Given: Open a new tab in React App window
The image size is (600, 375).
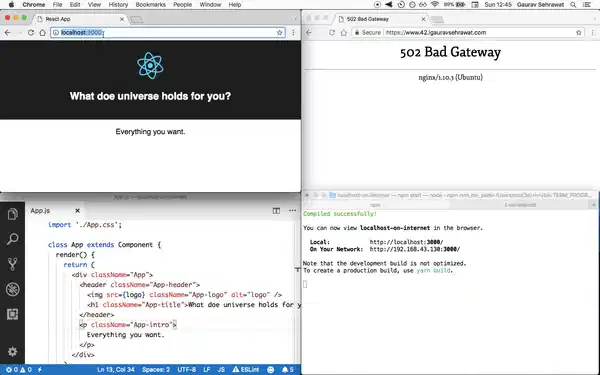Looking at the screenshot, I should pos(137,19).
